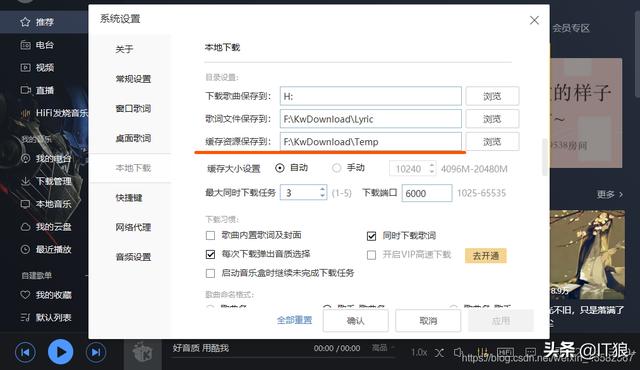Image resolution: width=640 pixels, height=370 pixels.
Task: Click 全部重置 reset link
Action: tap(294, 320)
